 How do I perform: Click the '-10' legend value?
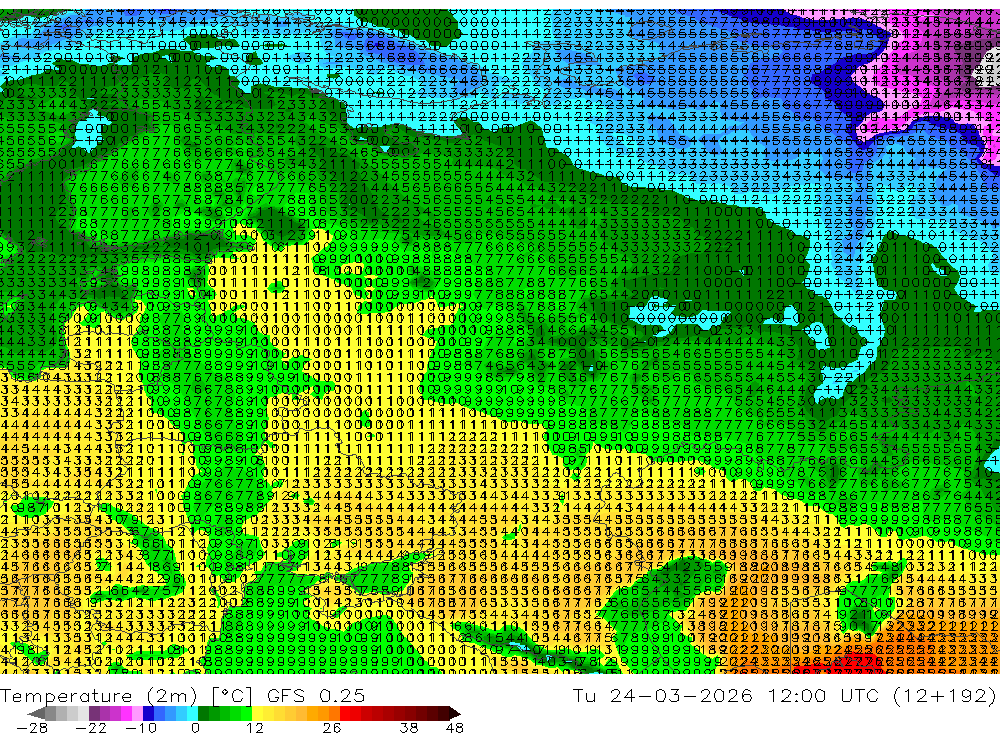pyautogui.click(x=142, y=727)
